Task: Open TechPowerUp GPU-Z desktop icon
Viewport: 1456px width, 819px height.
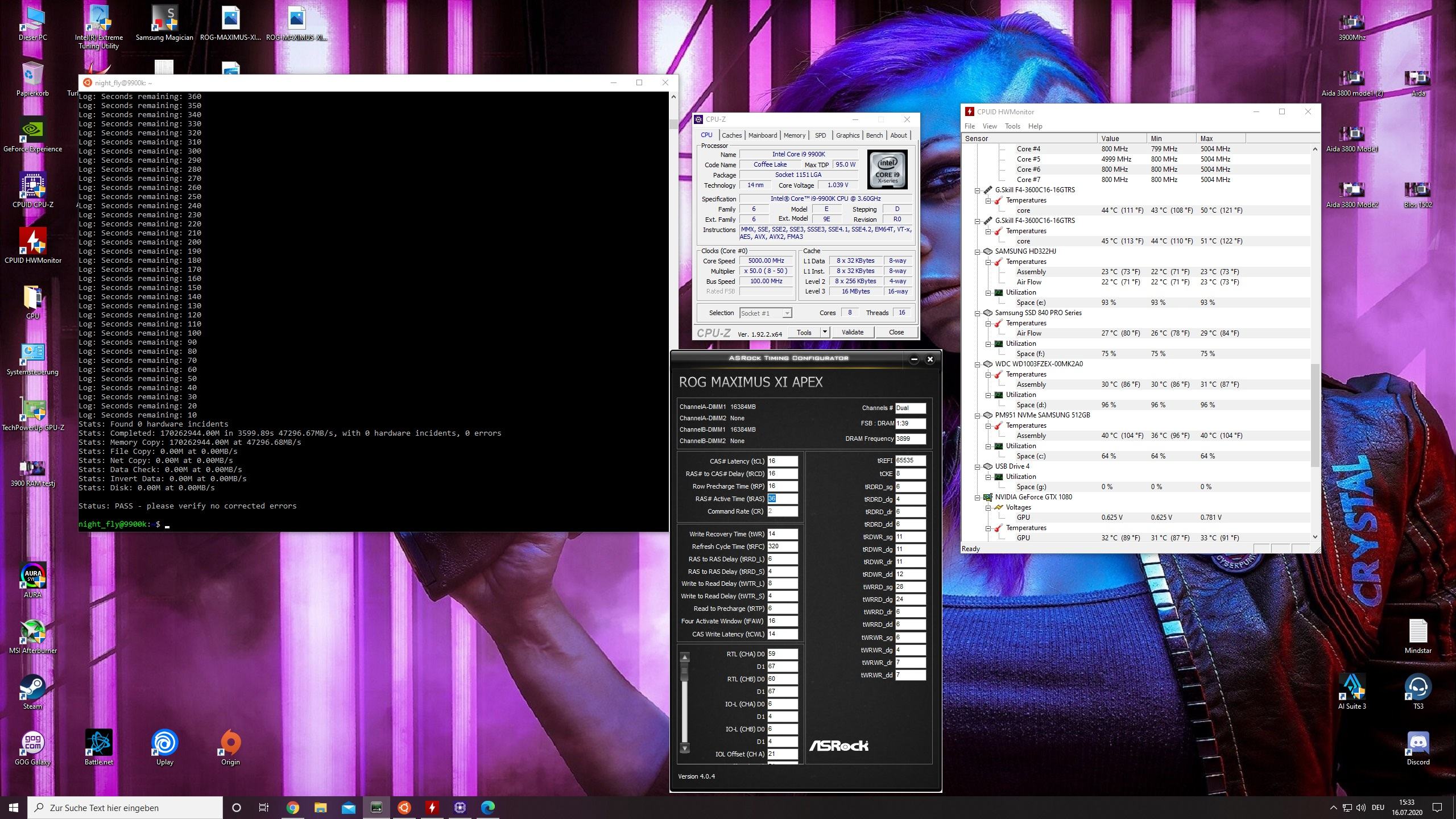Action: tap(32, 414)
